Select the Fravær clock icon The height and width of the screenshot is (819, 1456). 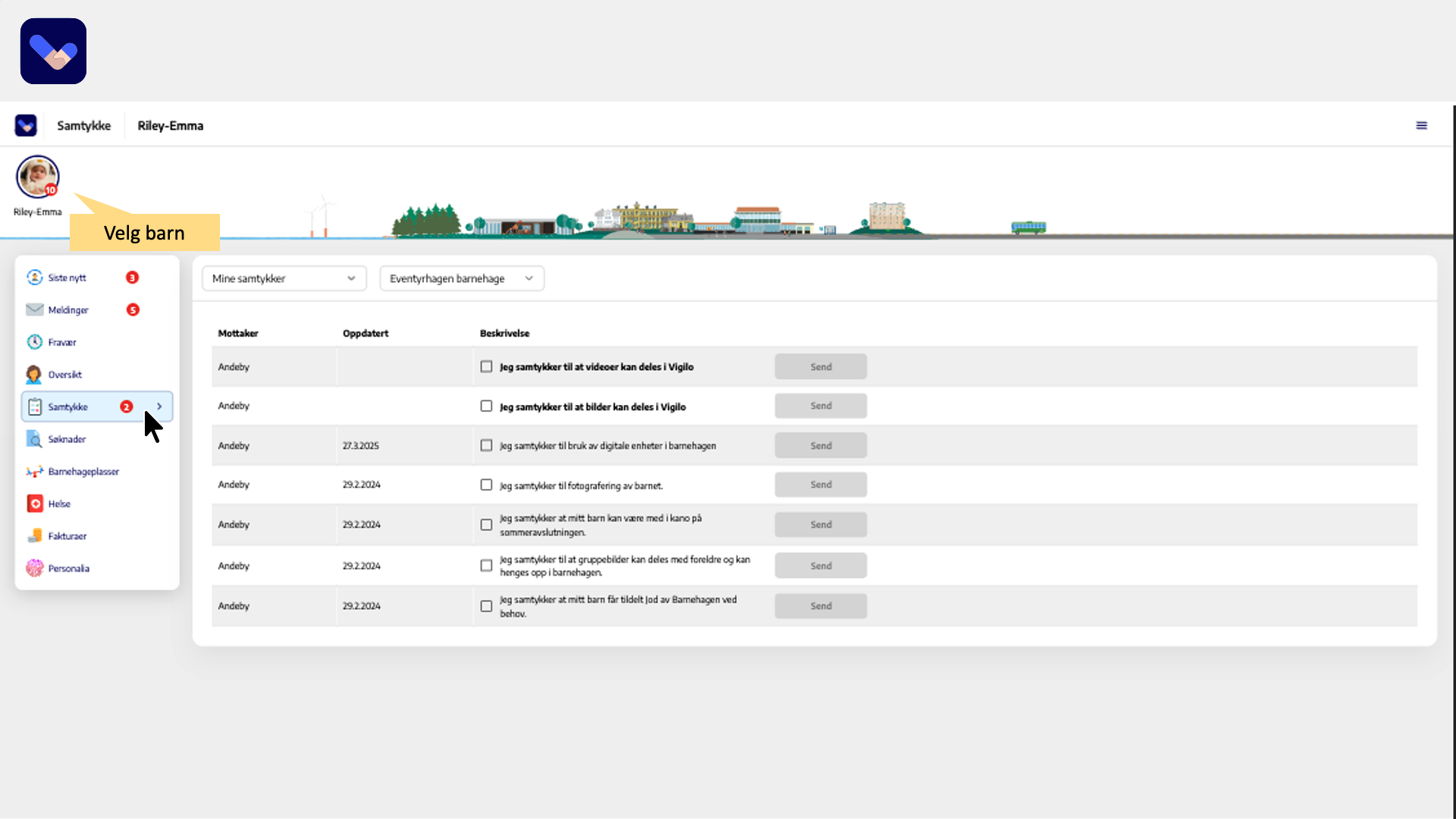[x=35, y=342]
